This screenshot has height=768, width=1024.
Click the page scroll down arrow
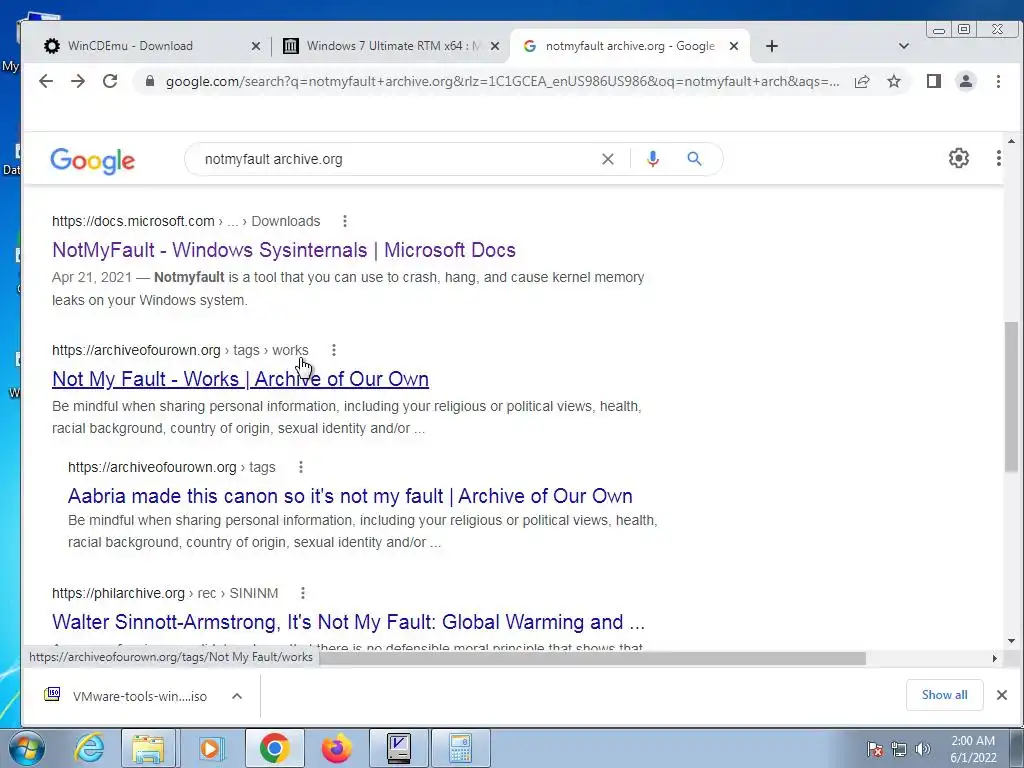(1011, 641)
